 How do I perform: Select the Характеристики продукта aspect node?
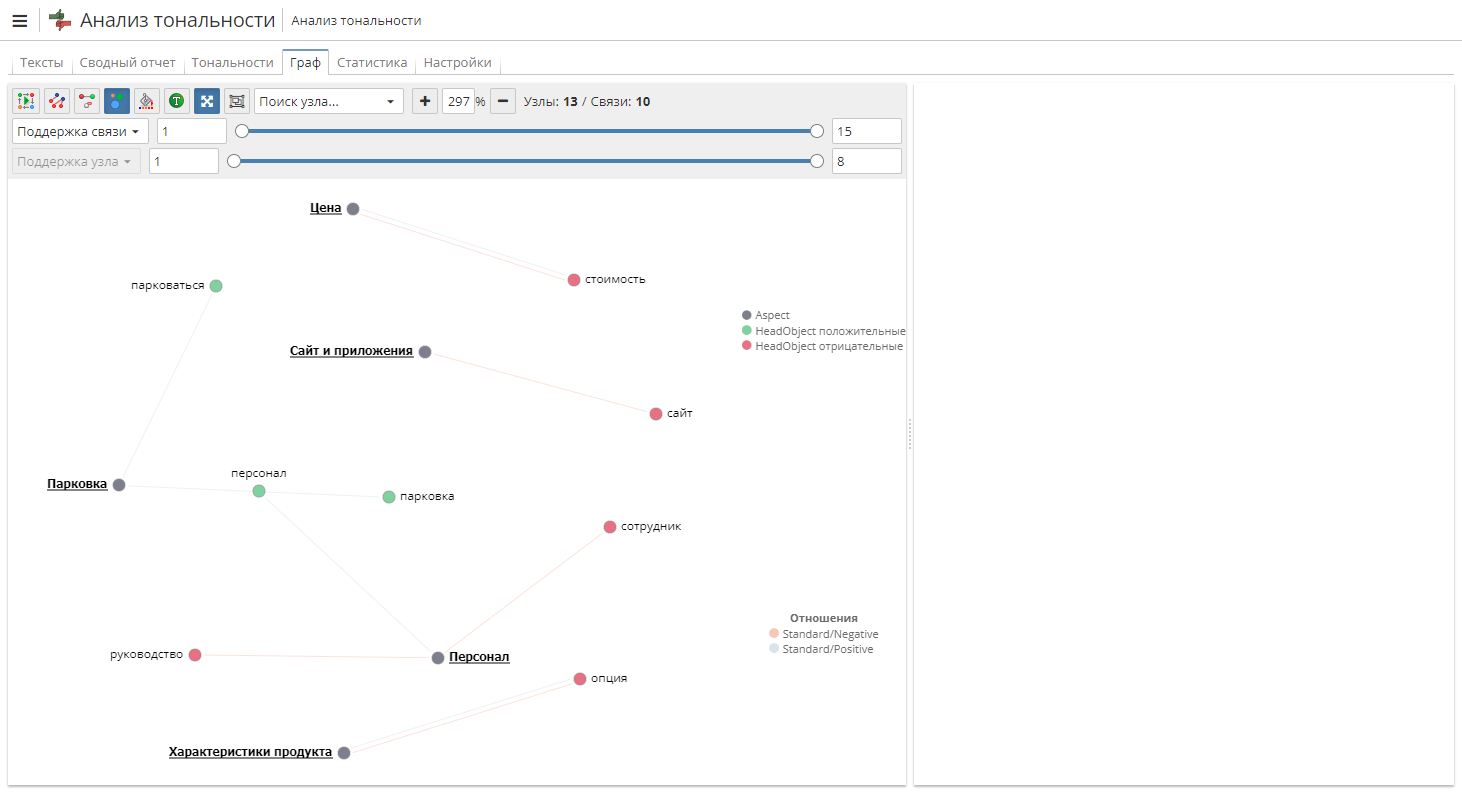pos(344,753)
